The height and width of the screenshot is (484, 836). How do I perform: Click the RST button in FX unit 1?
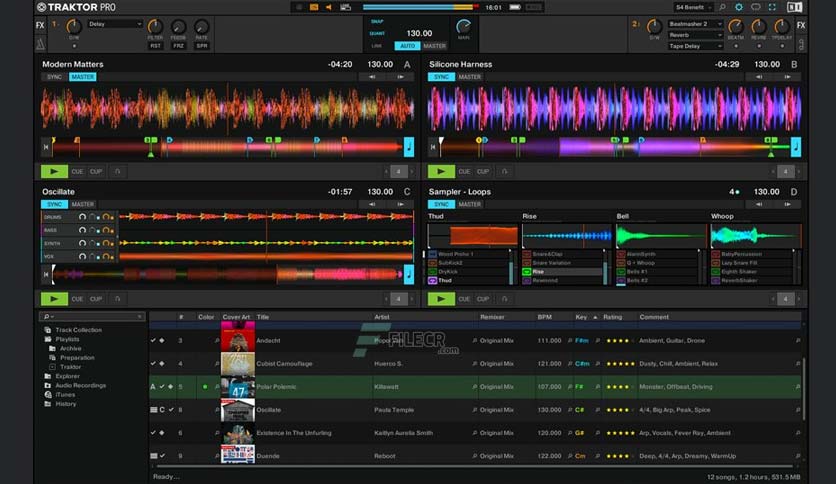tap(155, 46)
